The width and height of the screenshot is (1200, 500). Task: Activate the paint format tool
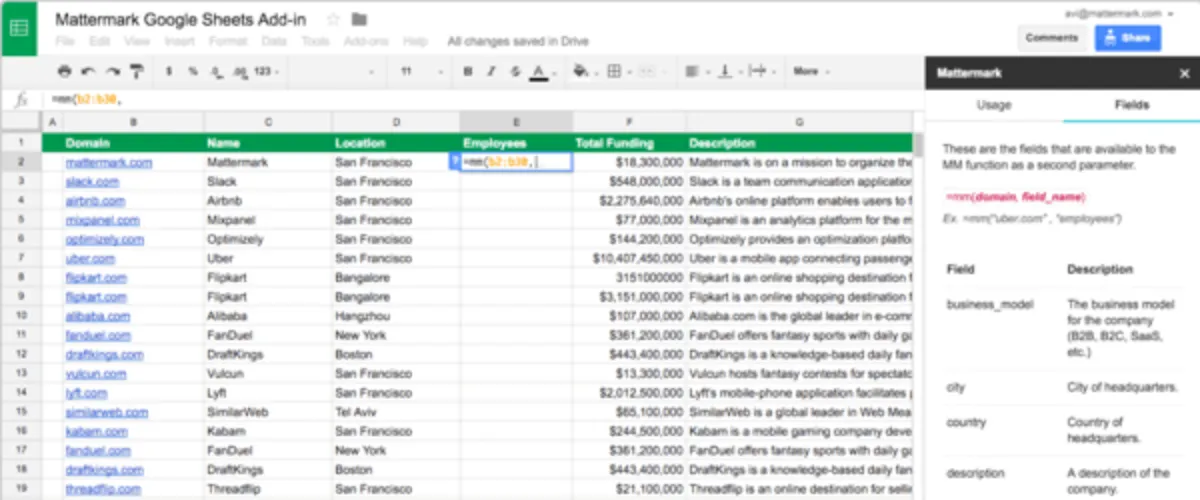pos(137,71)
